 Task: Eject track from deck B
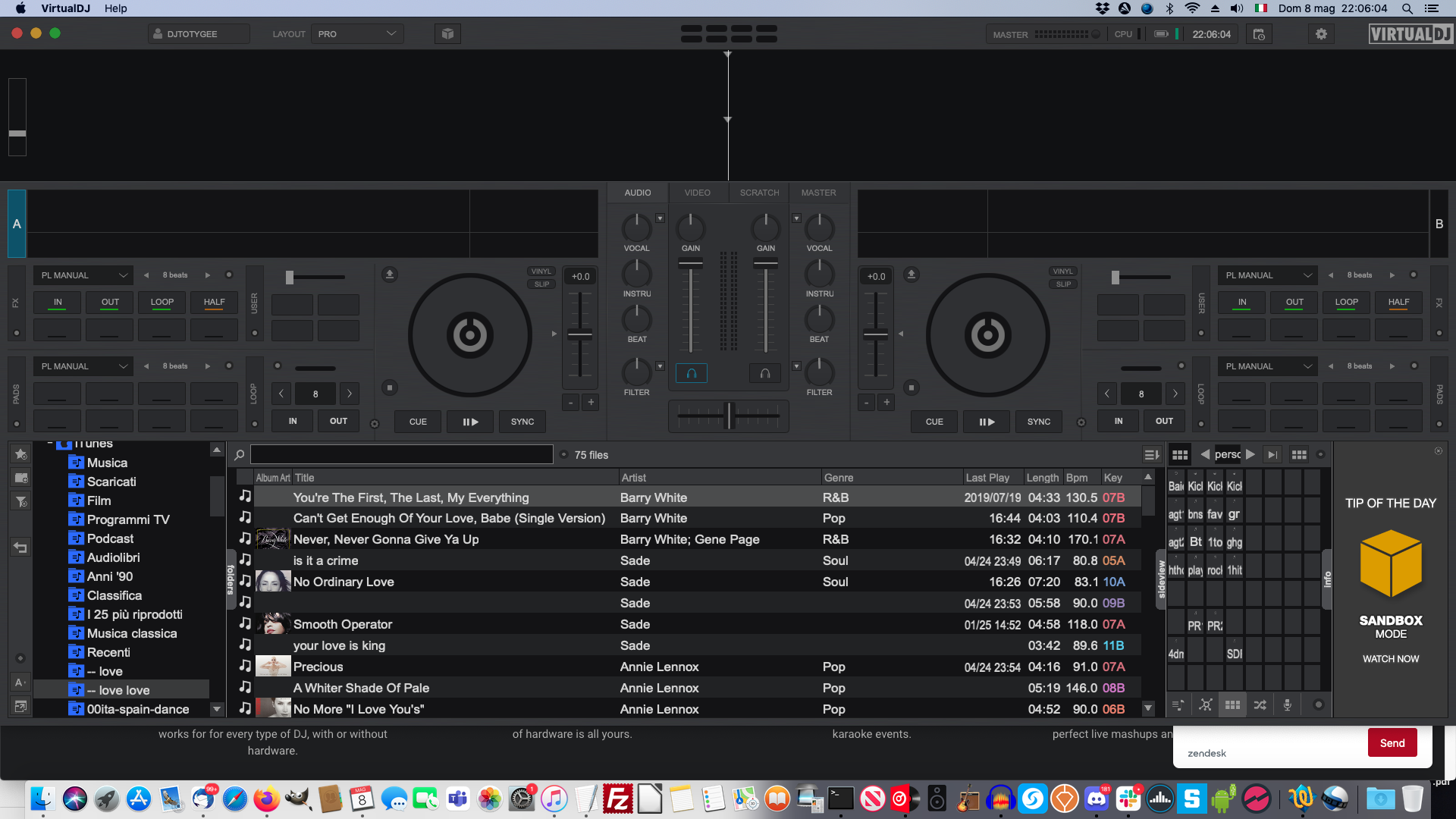(x=912, y=275)
